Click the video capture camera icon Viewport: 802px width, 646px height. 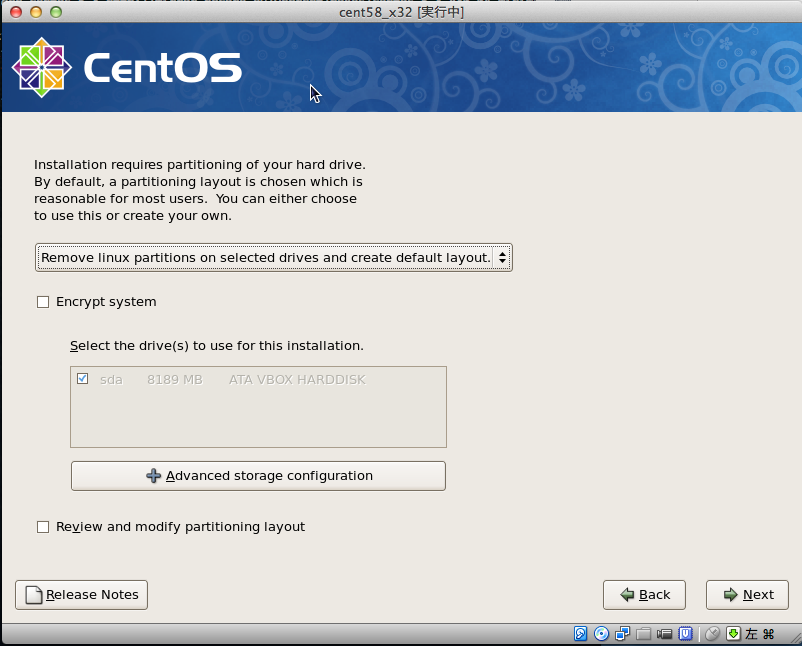coord(664,634)
